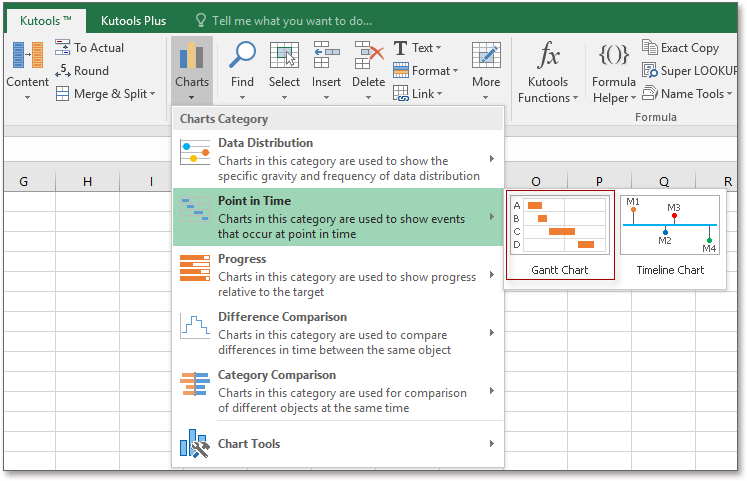Select column O header
The height and width of the screenshot is (481, 747).
[x=536, y=181]
